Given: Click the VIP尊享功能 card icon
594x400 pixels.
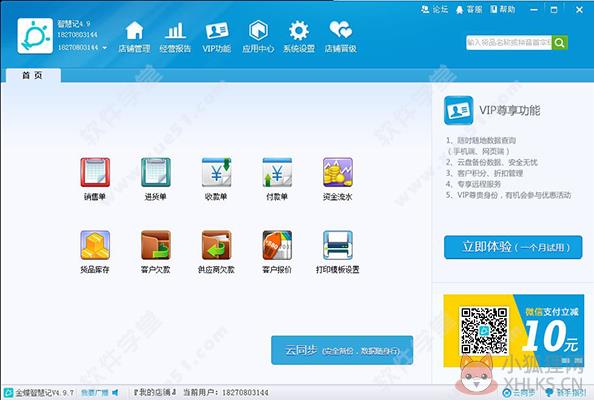Looking at the screenshot, I should [x=458, y=110].
